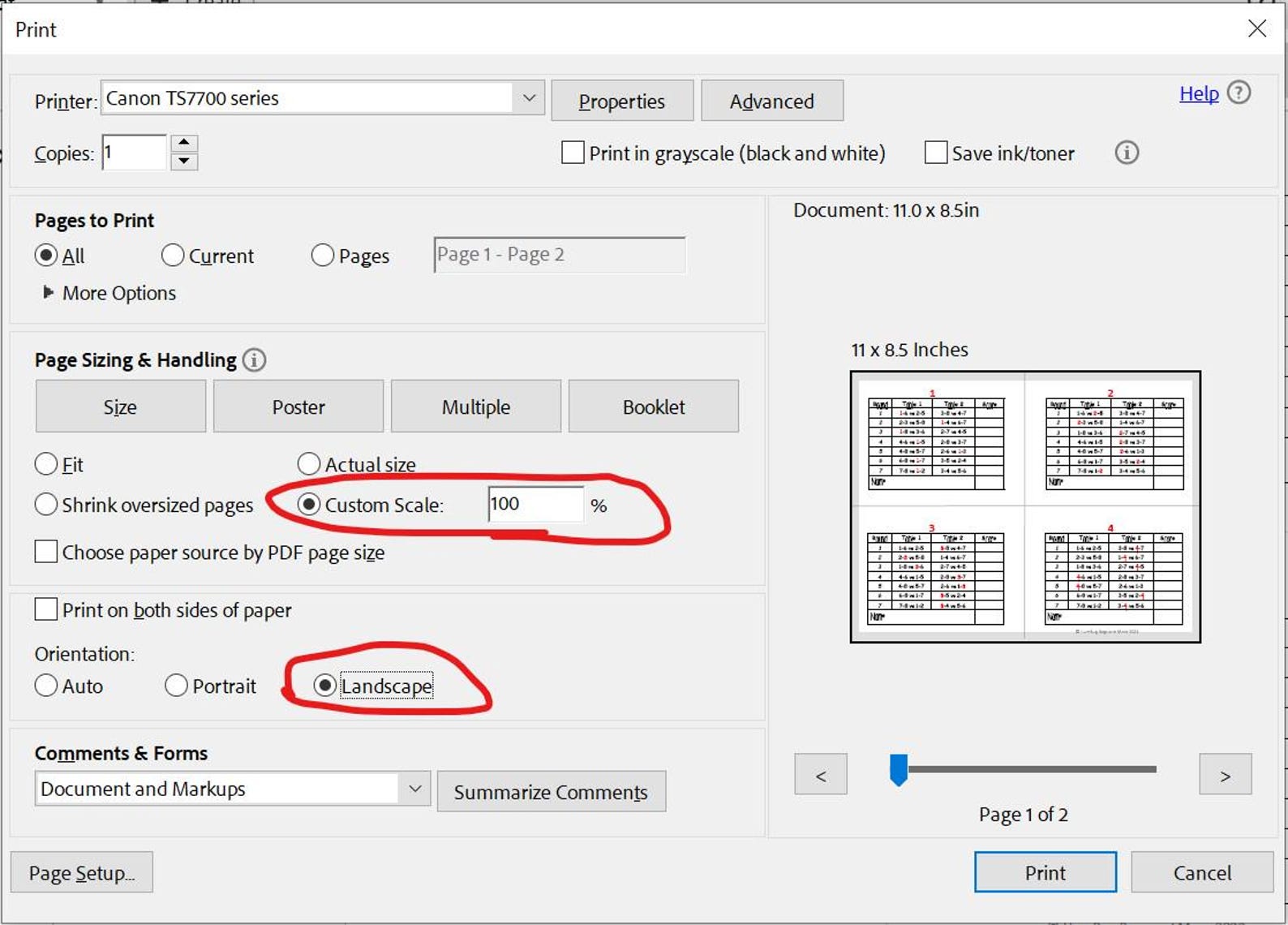Switch to the Multiple sizing mode

[476, 407]
